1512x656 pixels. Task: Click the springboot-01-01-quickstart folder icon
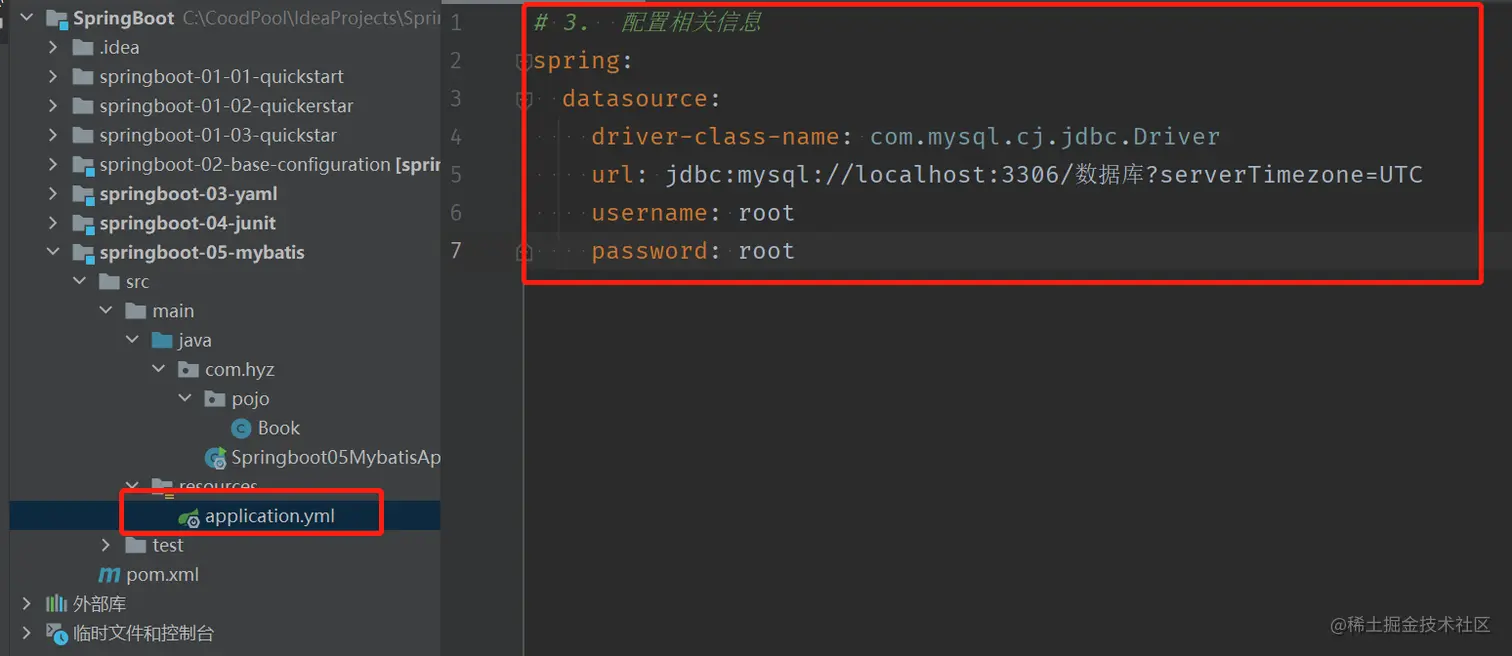[x=83, y=76]
